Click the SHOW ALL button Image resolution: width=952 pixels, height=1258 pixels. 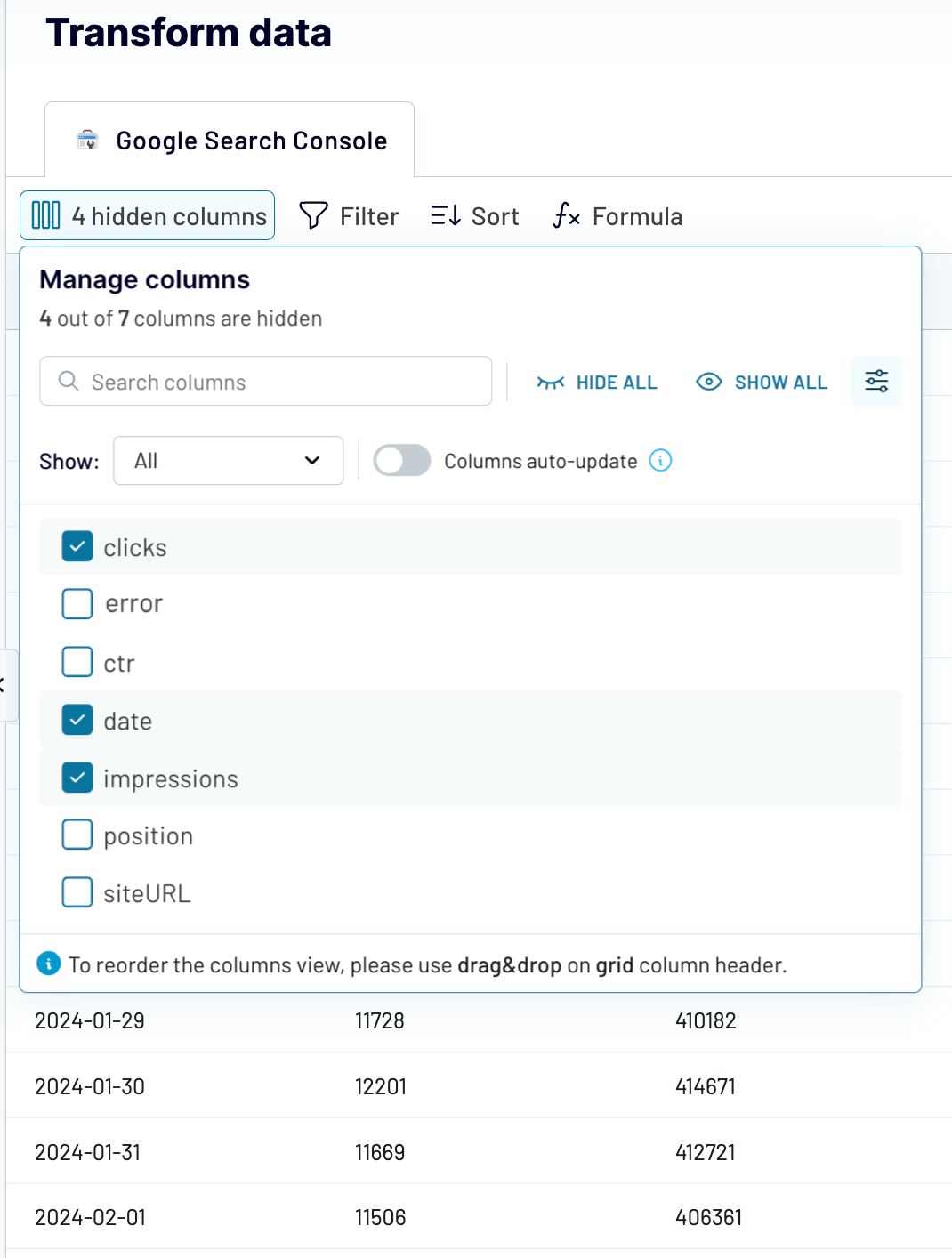tap(762, 382)
